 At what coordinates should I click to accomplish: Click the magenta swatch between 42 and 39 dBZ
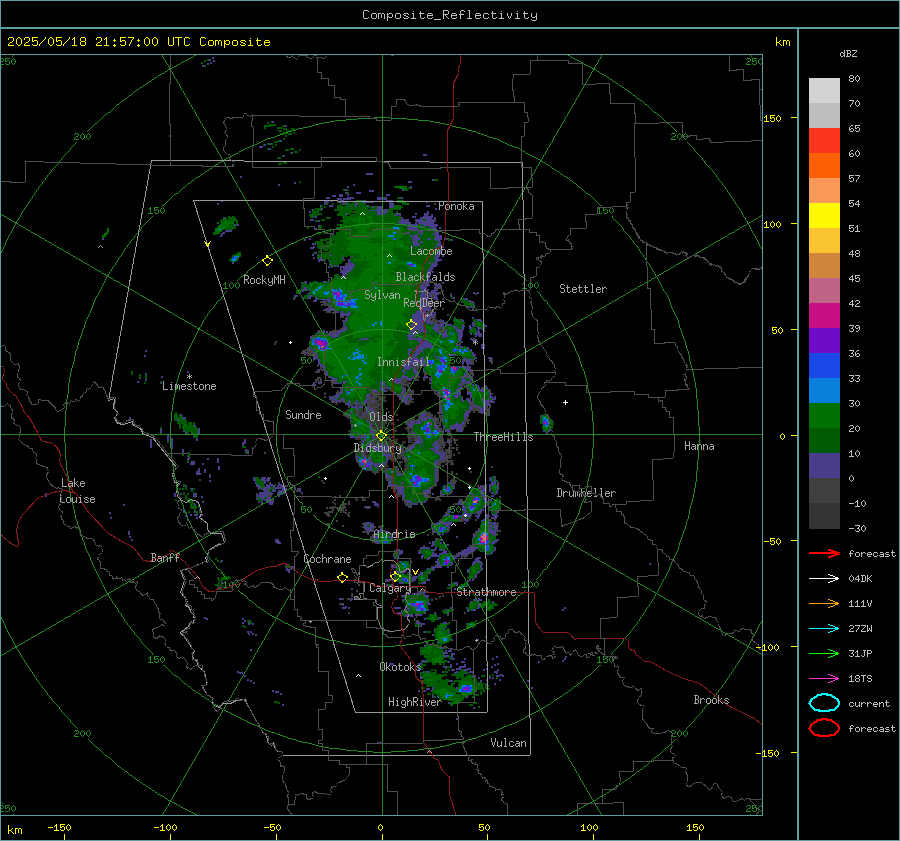click(824, 316)
